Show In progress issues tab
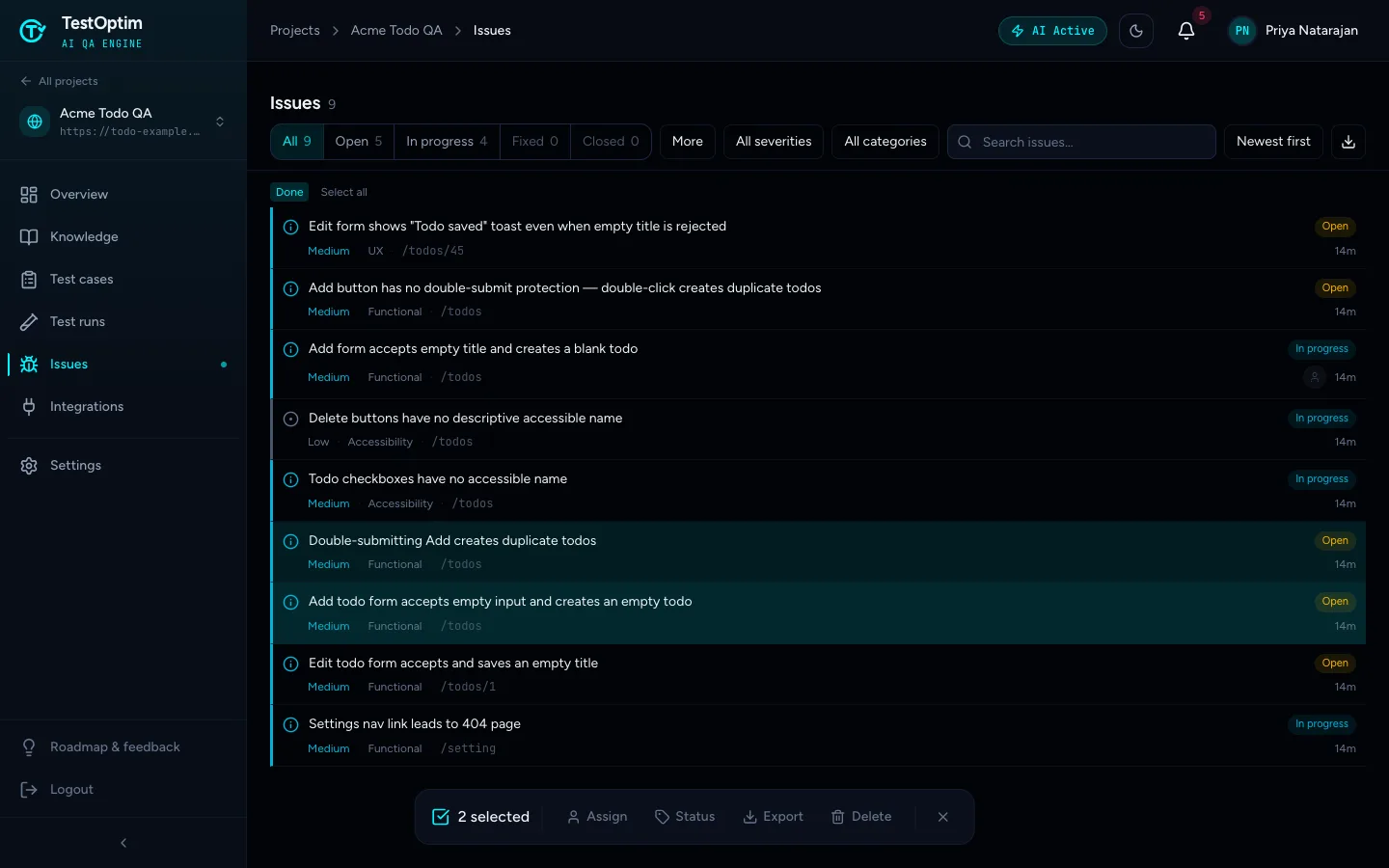Viewport: 1389px width, 868px height. click(x=447, y=142)
